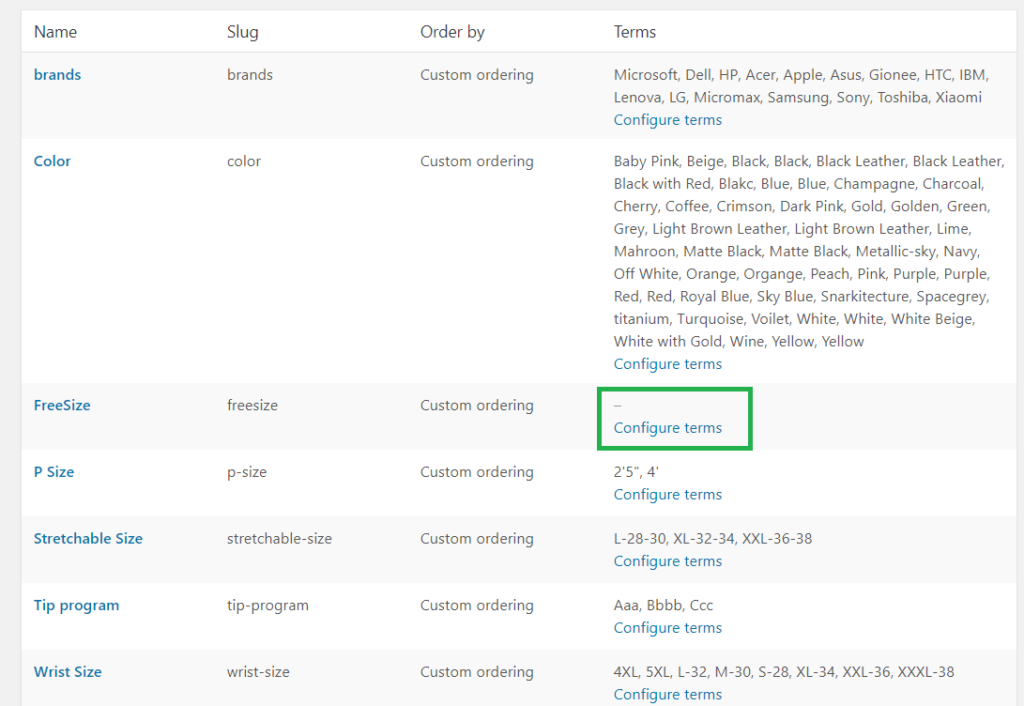Viewport: 1024px width, 706px height.
Task: Click the Slug column header
Action: pyautogui.click(x=243, y=32)
